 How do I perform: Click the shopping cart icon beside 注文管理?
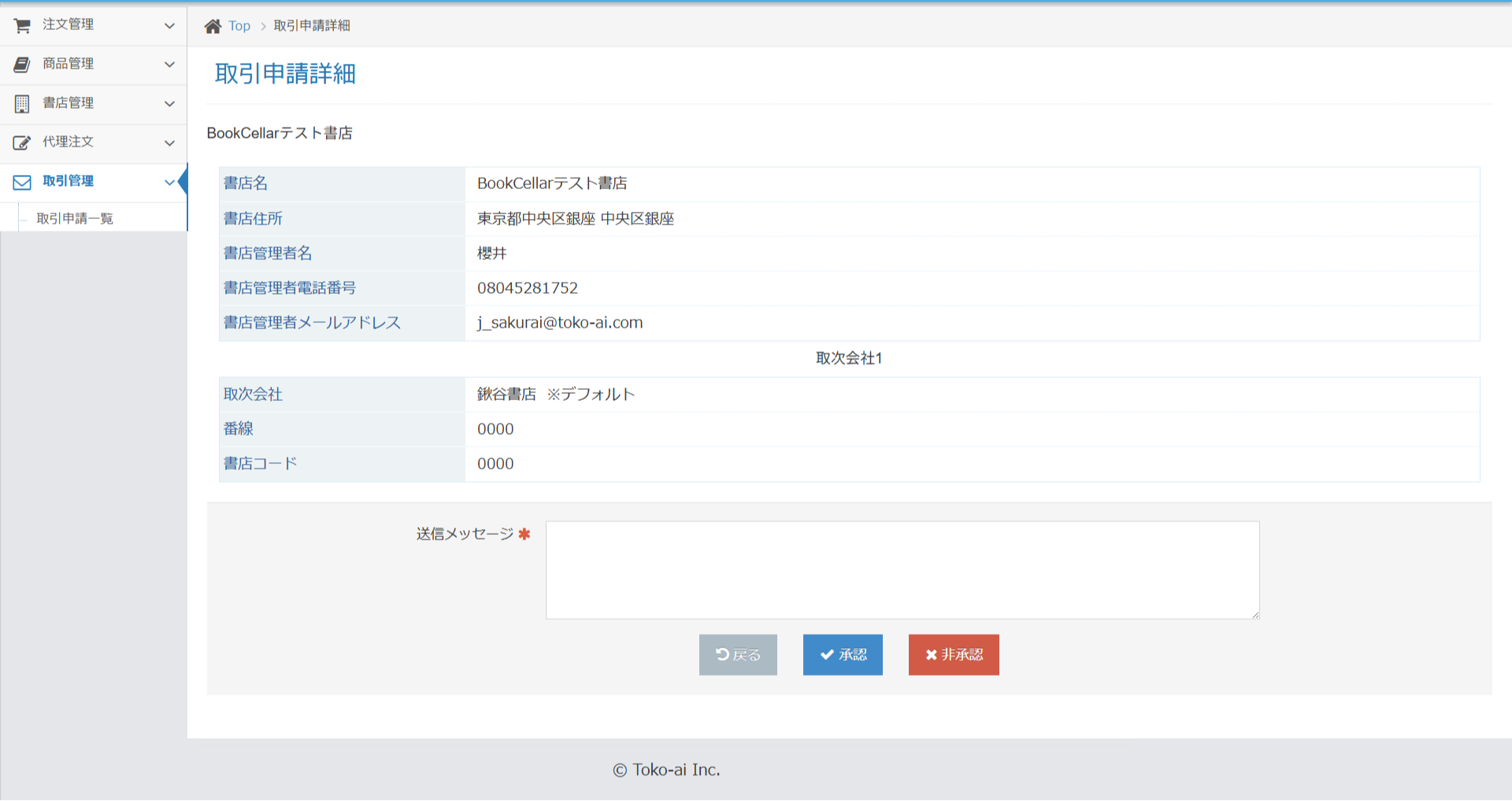pyautogui.click(x=20, y=25)
